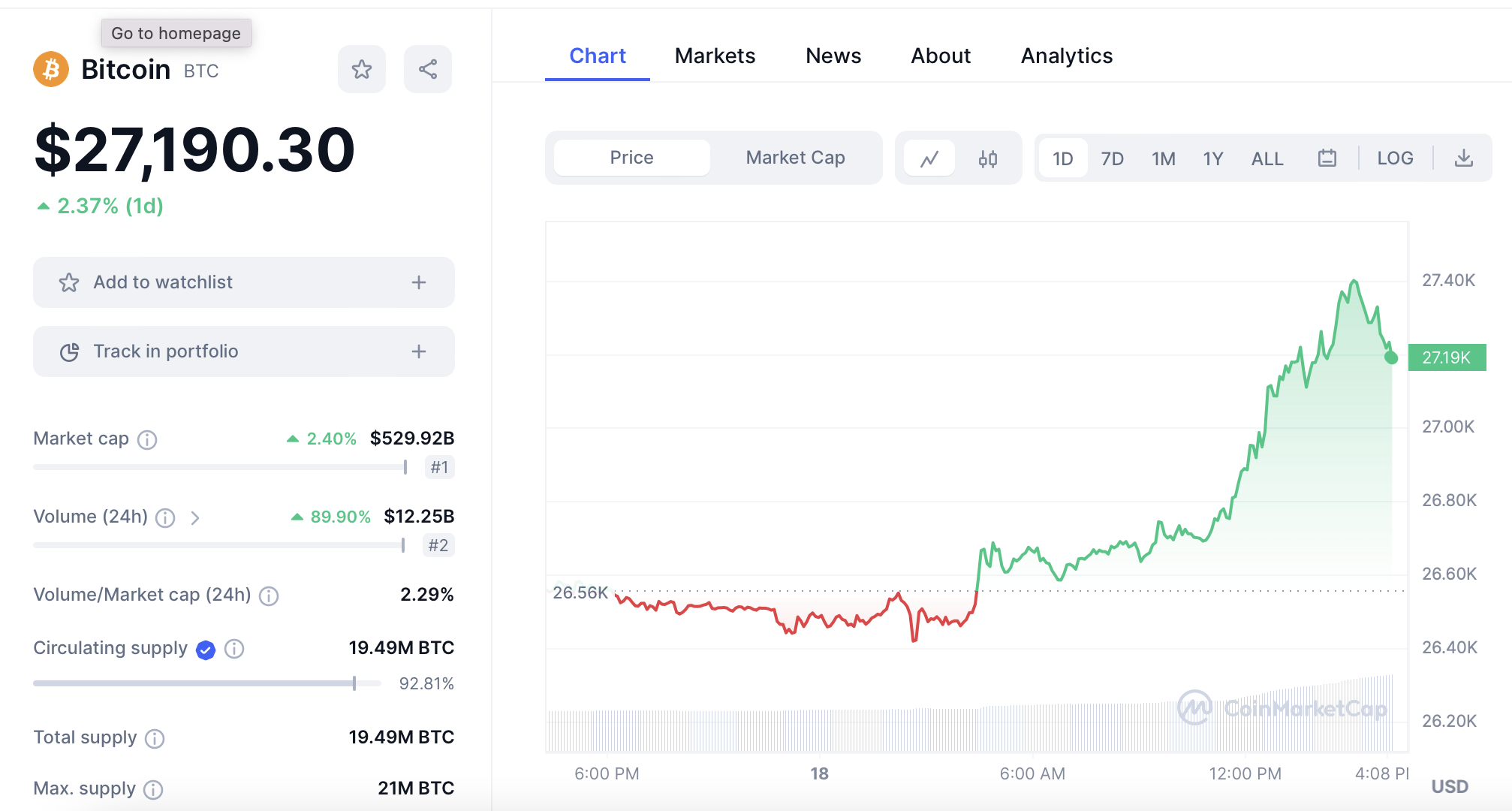Switch to candlestick chart icon
The width and height of the screenshot is (1512, 811).
[988, 158]
